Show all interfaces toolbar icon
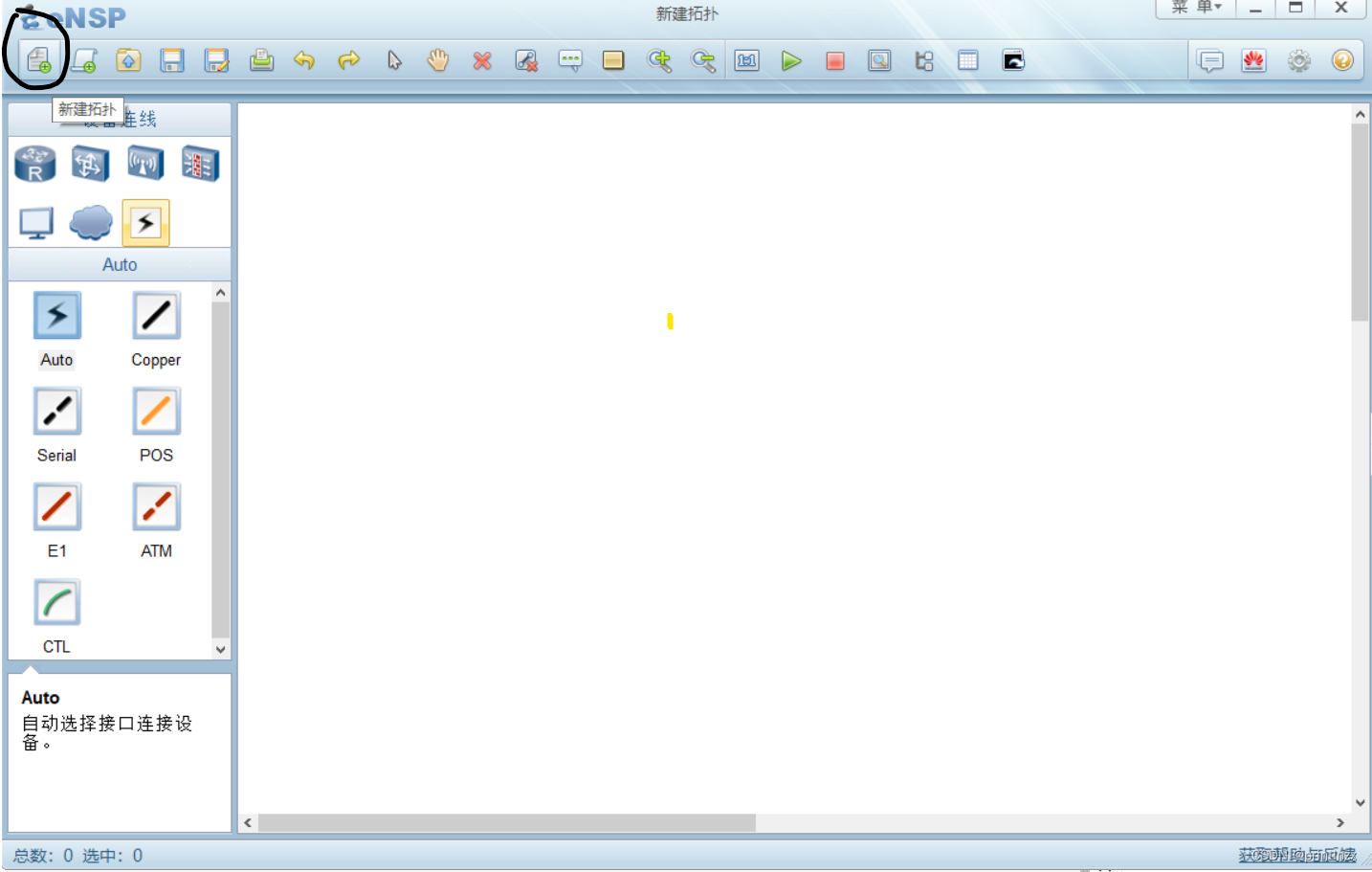Image resolution: width=1372 pixels, height=872 pixels. pyautogui.click(x=924, y=61)
